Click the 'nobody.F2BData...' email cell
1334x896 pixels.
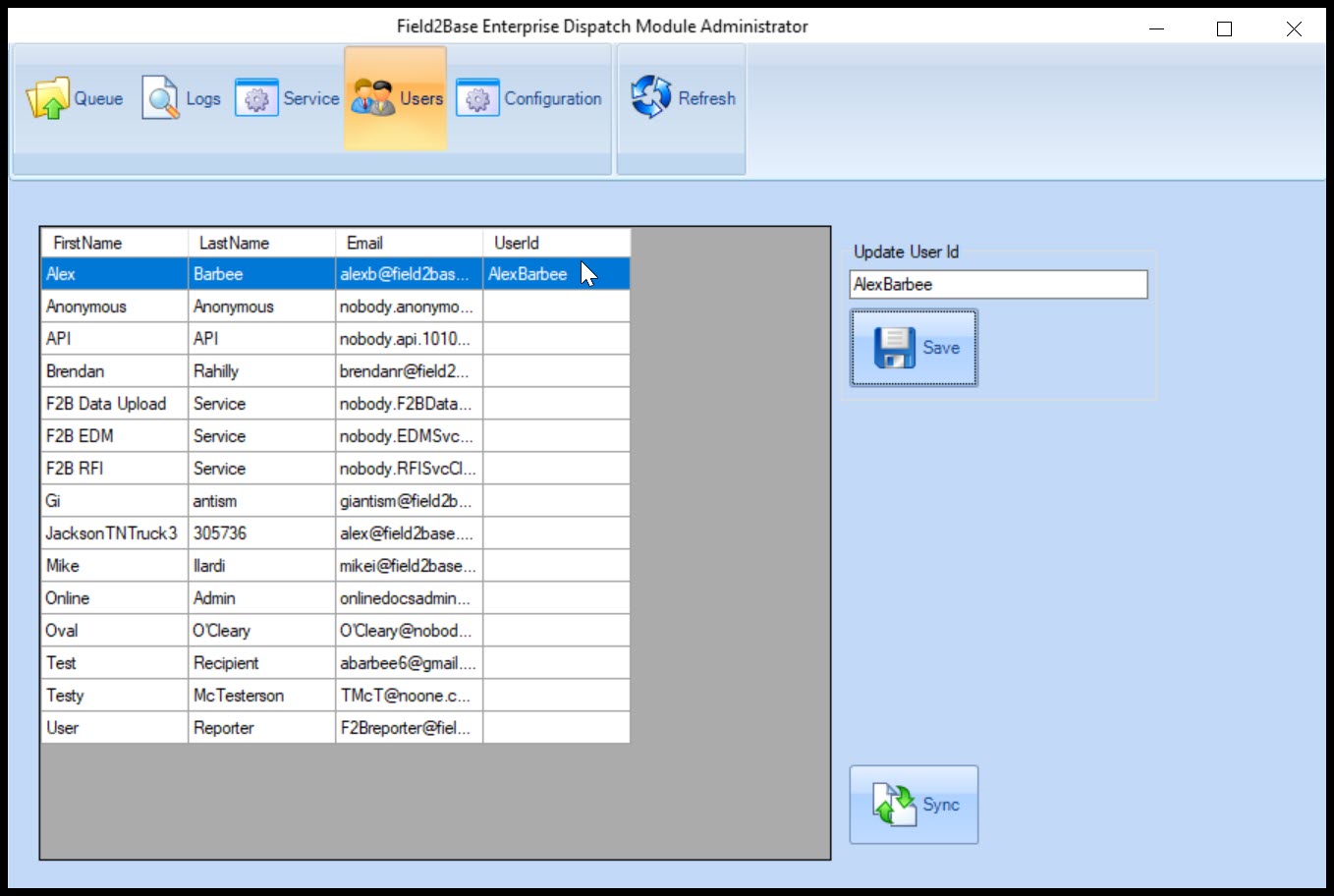pyautogui.click(x=409, y=404)
